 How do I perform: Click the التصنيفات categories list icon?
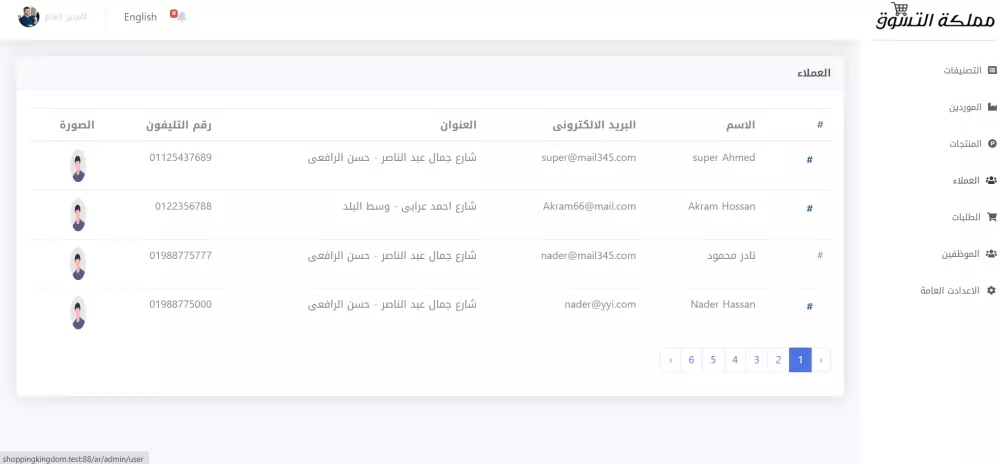[992, 70]
